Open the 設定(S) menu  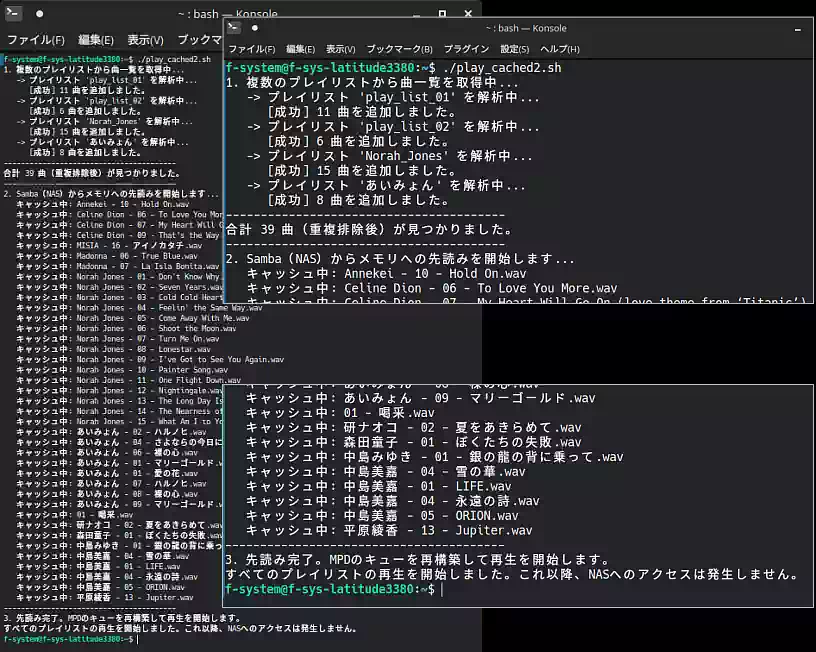coord(514,49)
